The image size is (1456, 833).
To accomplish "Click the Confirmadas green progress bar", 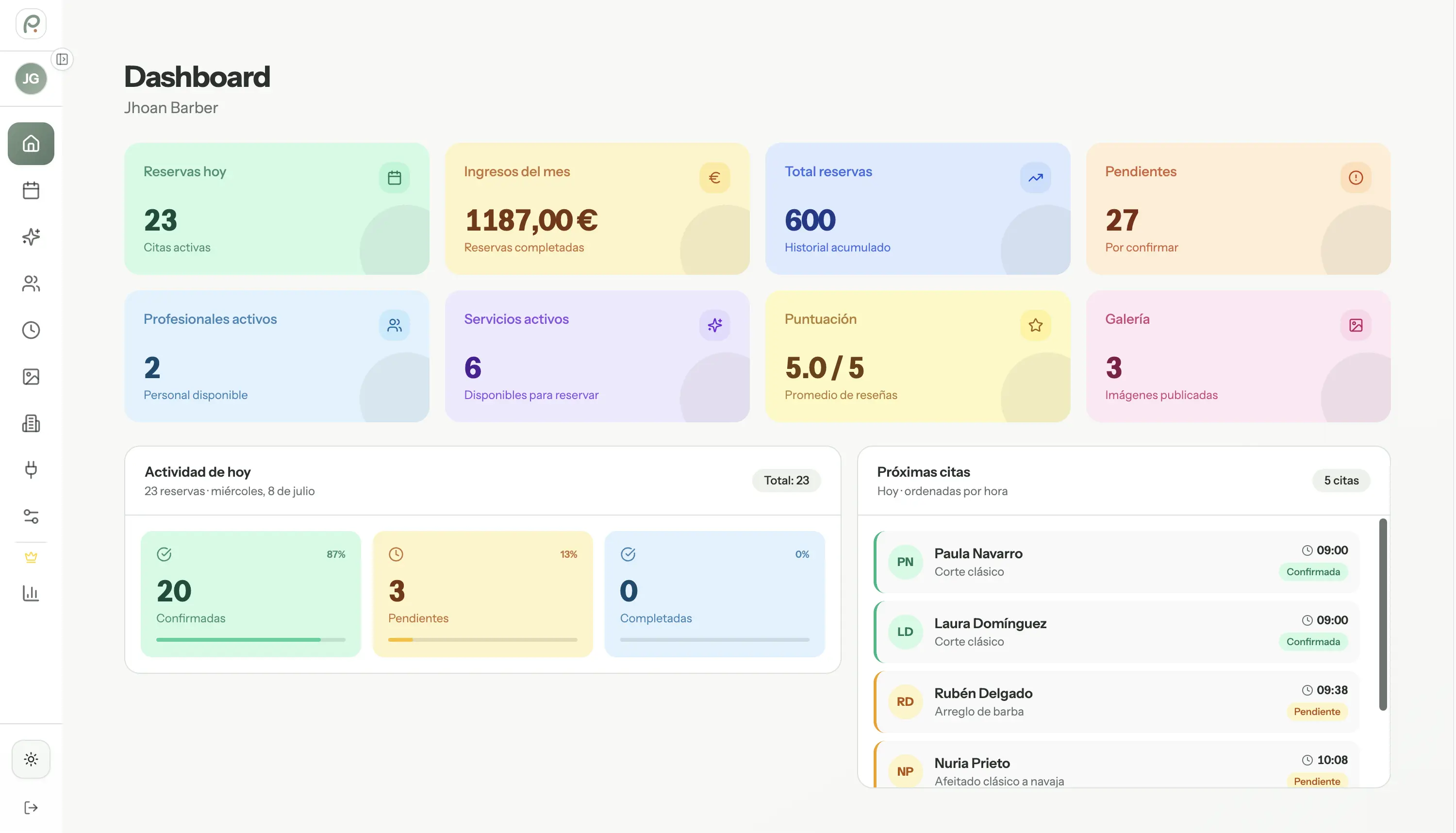I will coord(250,640).
